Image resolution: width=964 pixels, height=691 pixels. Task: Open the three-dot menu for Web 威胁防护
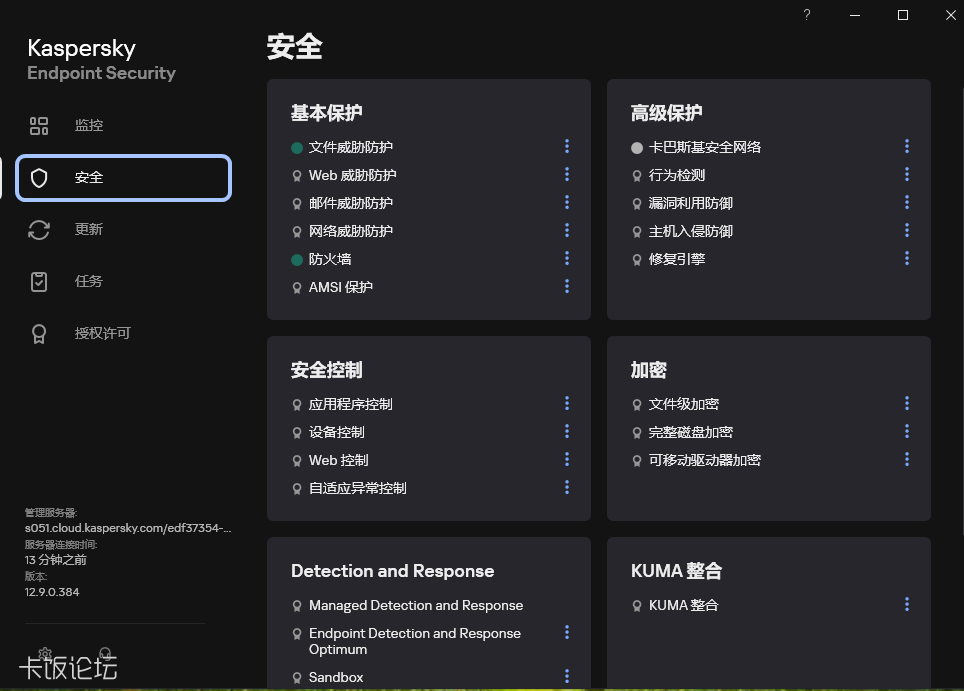click(x=567, y=175)
